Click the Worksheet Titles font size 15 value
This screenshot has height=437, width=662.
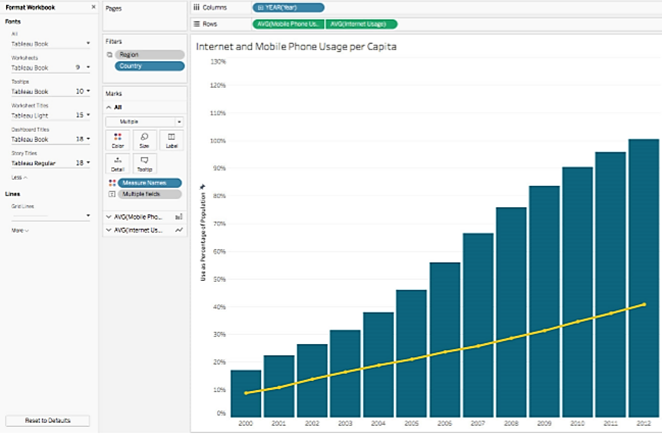(x=79, y=115)
